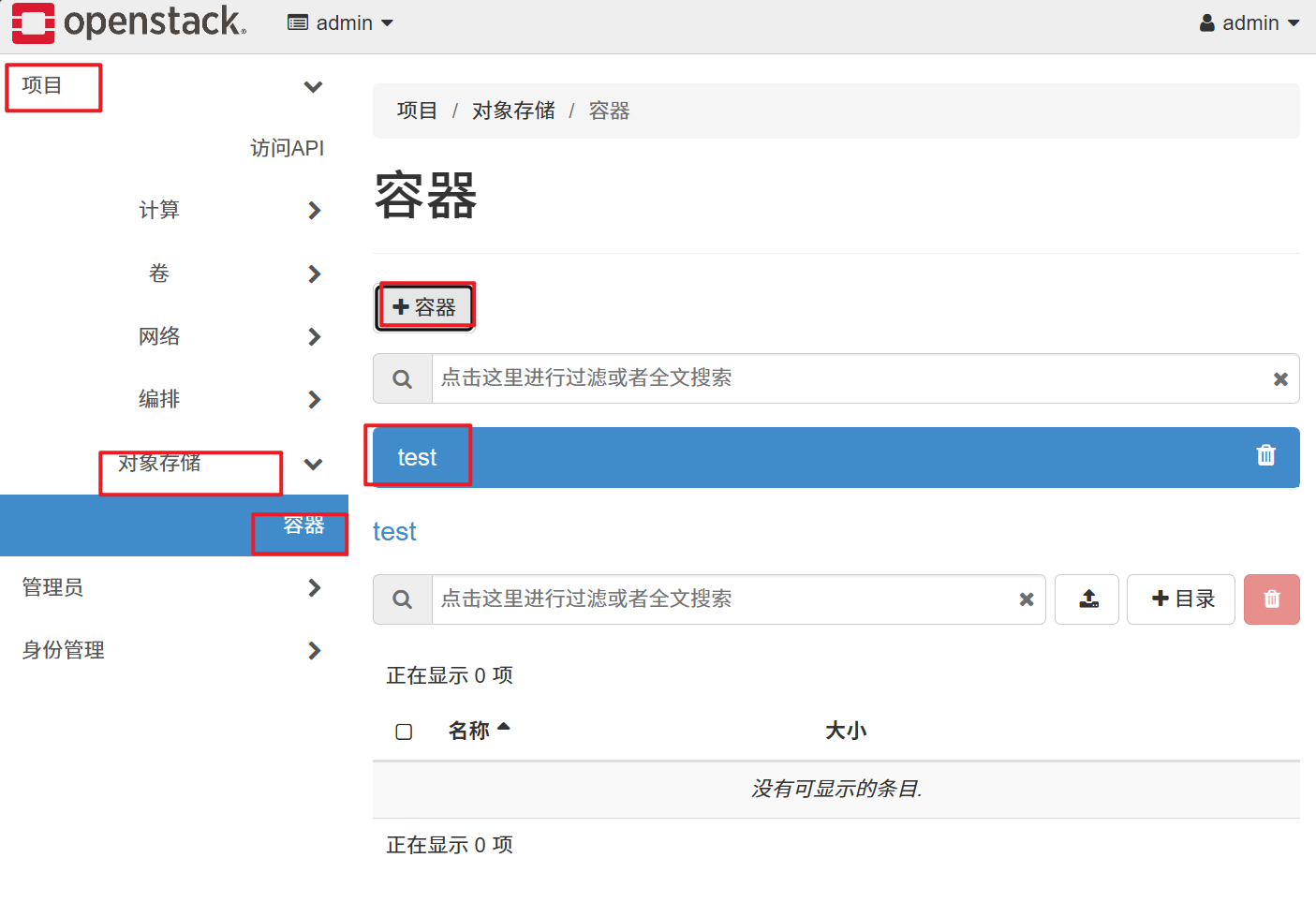Click the object search magnifier icon
Viewport: 1316px width, 902px height.
pyautogui.click(x=403, y=599)
